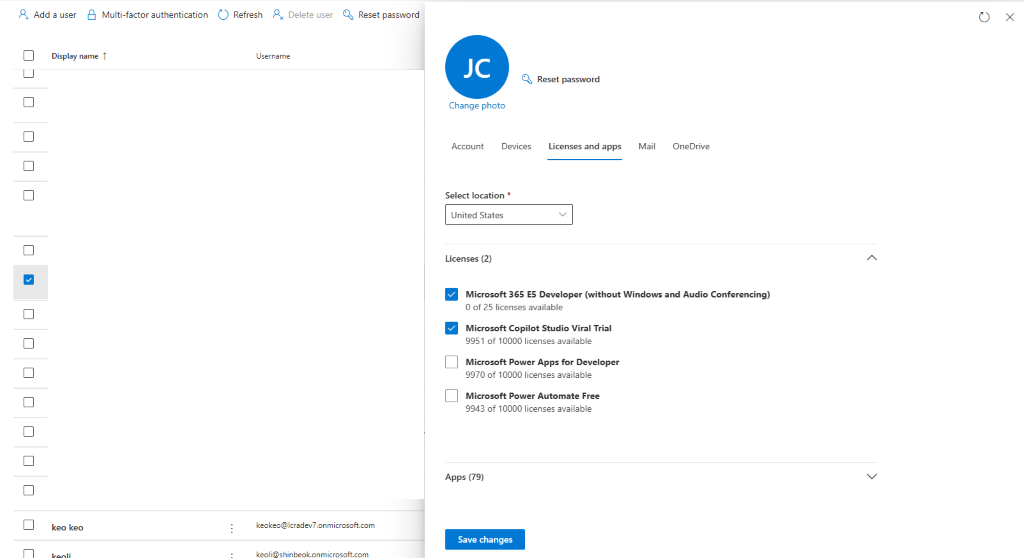Collapse the Licenses (2) section chevron

[x=871, y=258]
